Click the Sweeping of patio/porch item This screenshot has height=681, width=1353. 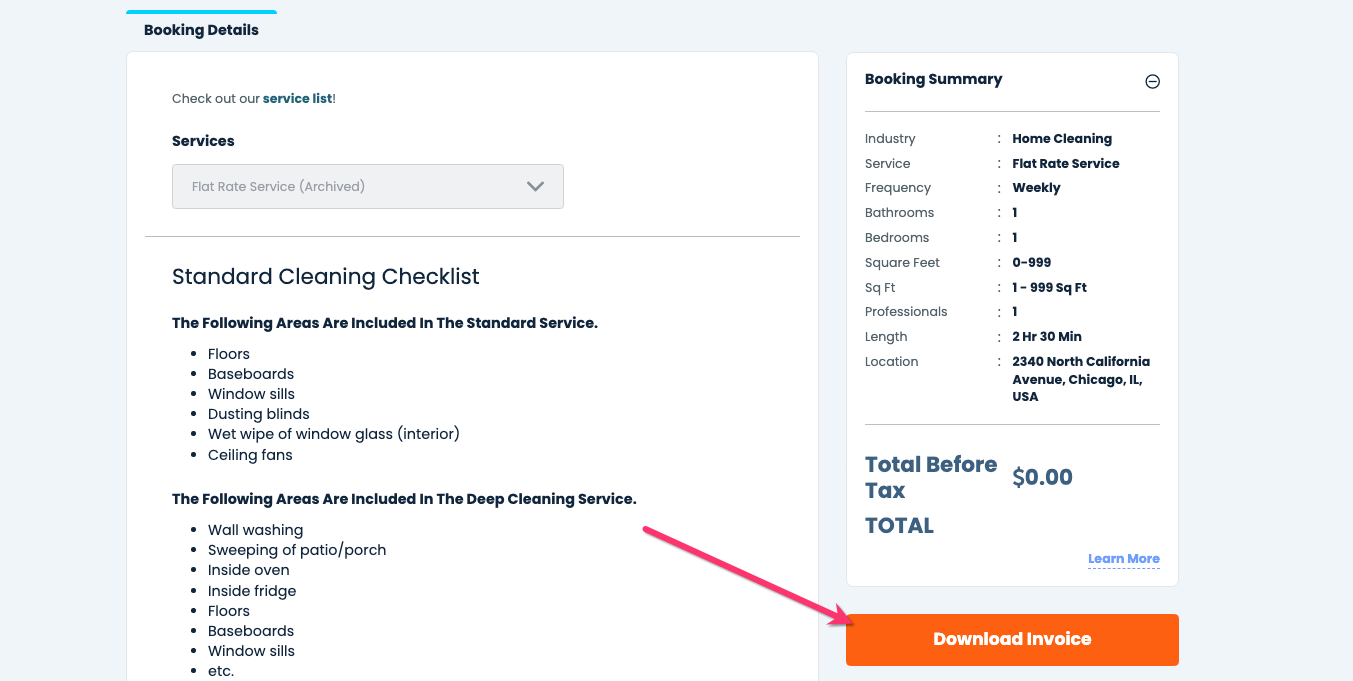click(296, 550)
